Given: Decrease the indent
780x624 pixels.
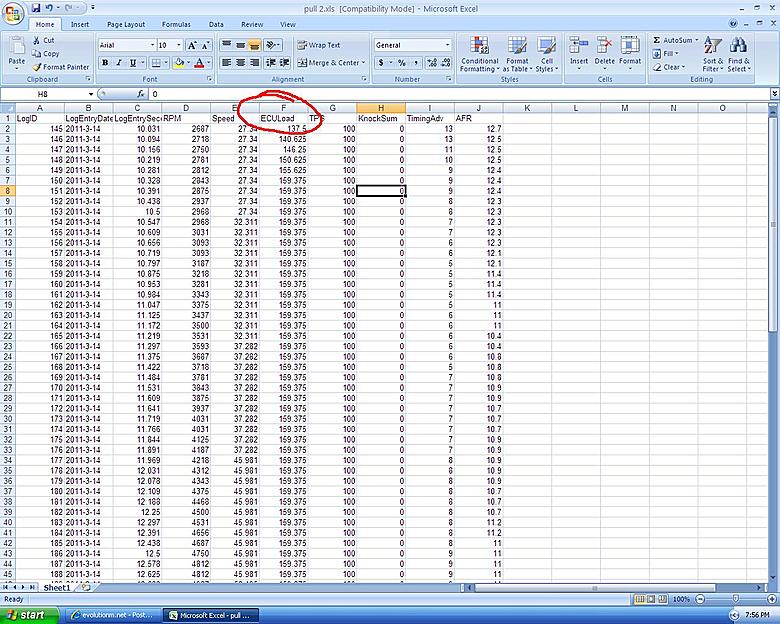Looking at the screenshot, I should click(271, 63).
